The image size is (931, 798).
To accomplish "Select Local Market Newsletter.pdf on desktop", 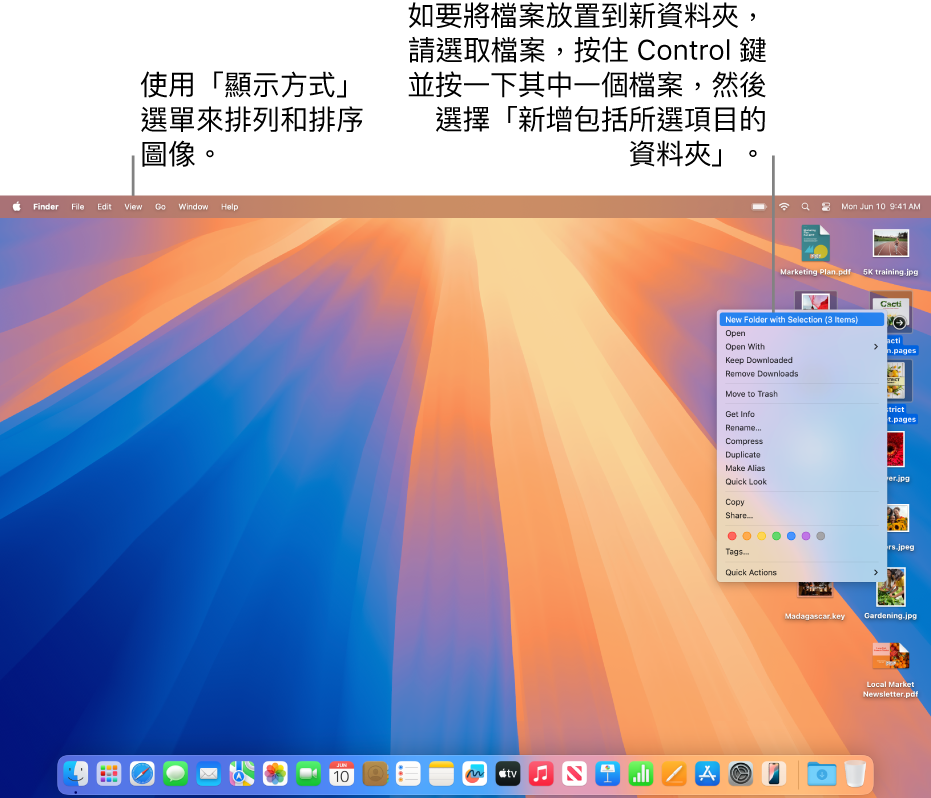I will pyautogui.click(x=891, y=670).
